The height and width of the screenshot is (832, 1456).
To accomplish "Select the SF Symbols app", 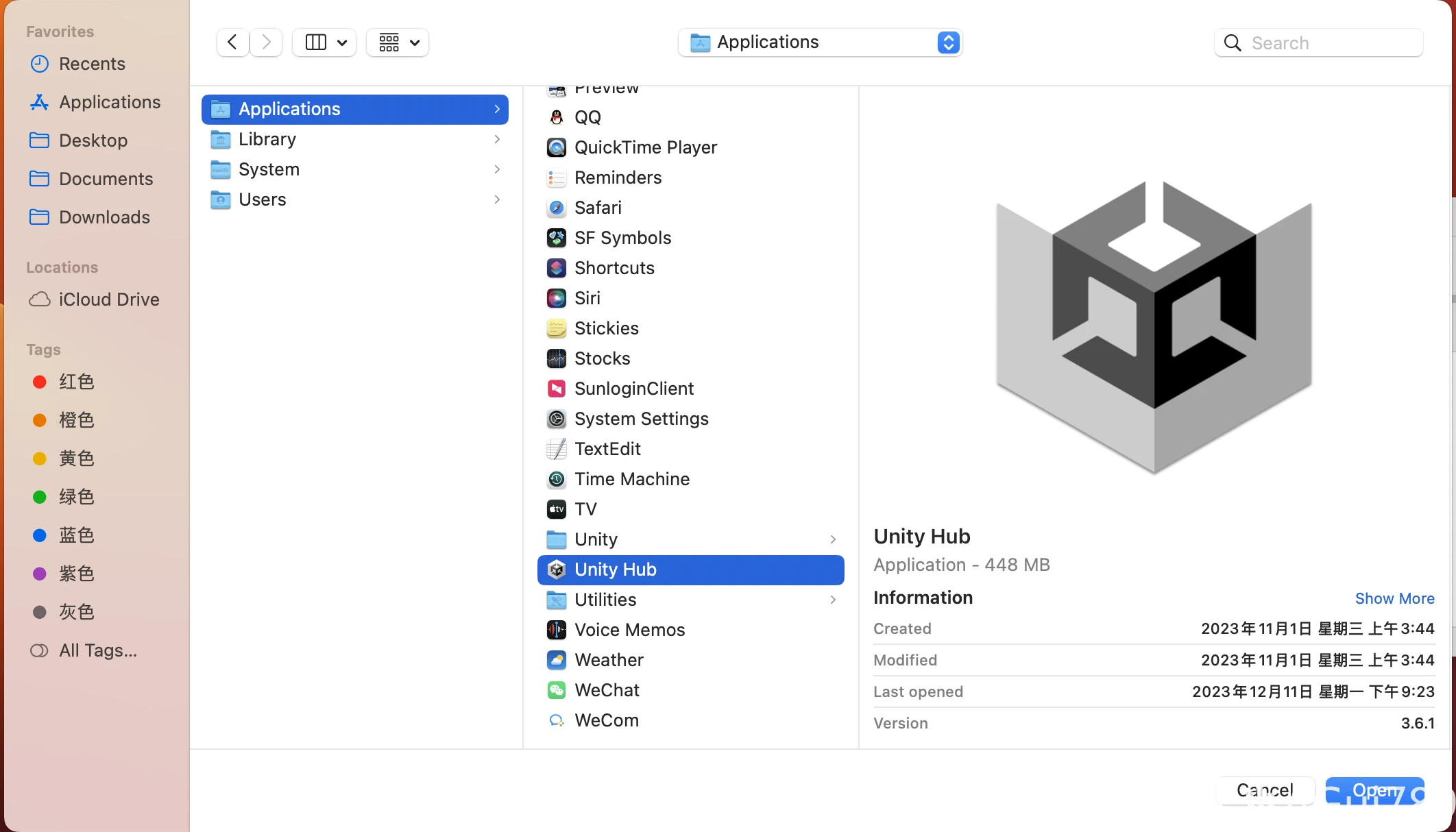I will (557, 237).
